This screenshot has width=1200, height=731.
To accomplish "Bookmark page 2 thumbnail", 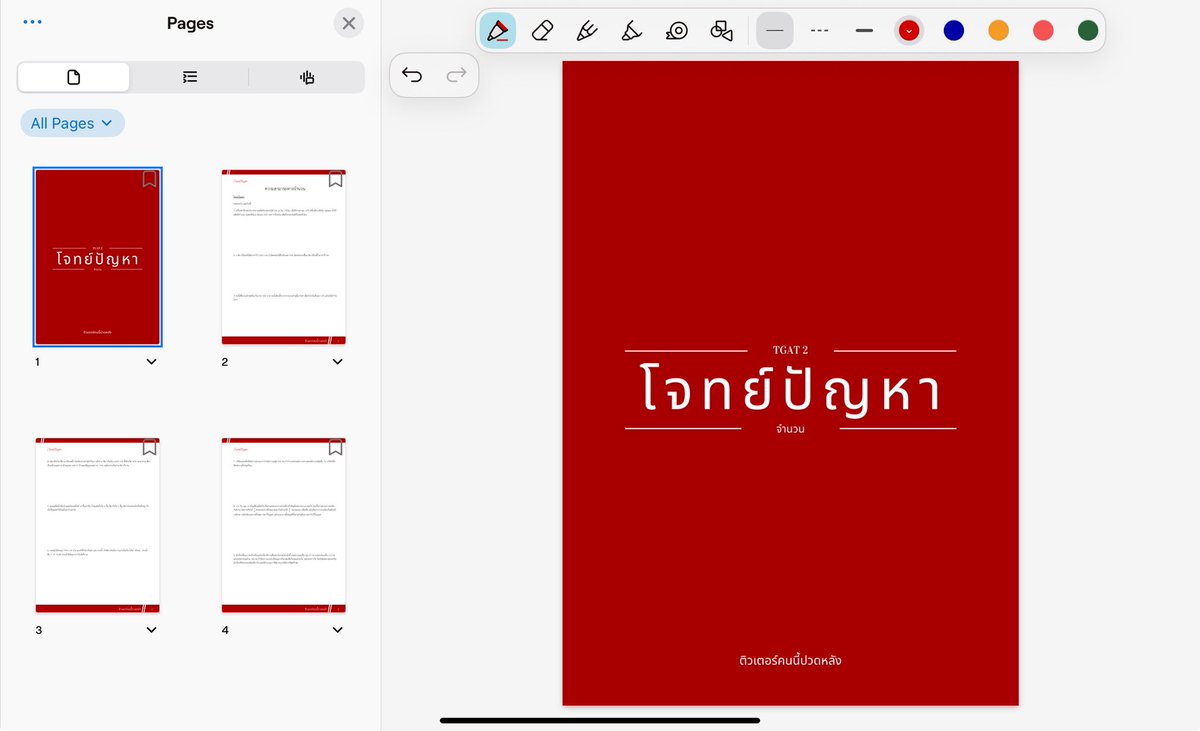I will coord(335,178).
